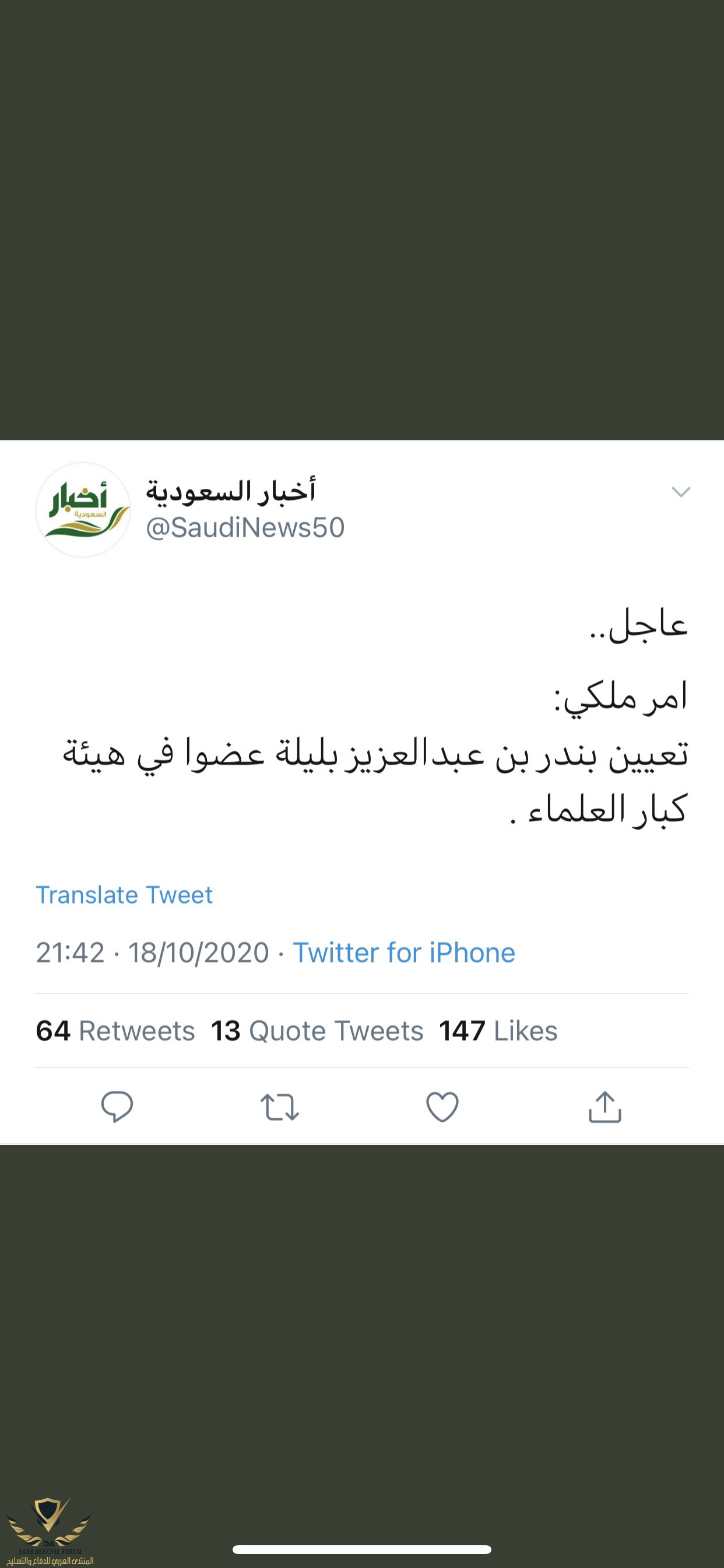Tap the @SaudiNews50 handle
Image resolution: width=724 pixels, height=1568 pixels.
[x=245, y=527]
